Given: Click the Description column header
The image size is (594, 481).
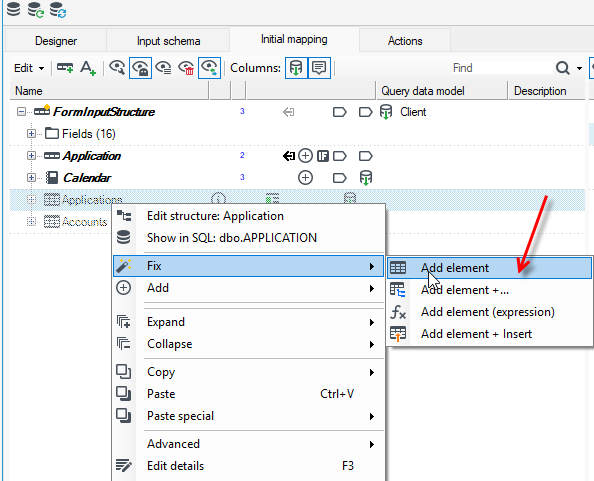Looking at the screenshot, I should point(546,91).
